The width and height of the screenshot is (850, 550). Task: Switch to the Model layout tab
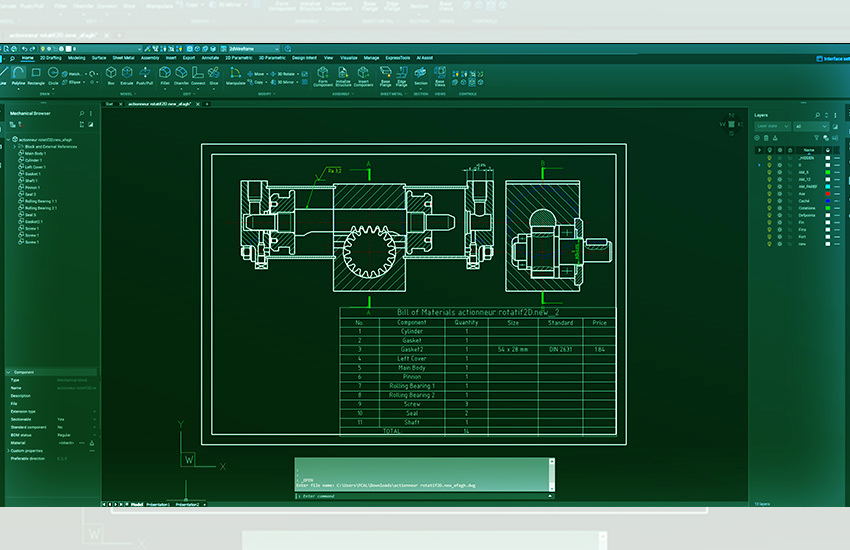tap(137, 504)
